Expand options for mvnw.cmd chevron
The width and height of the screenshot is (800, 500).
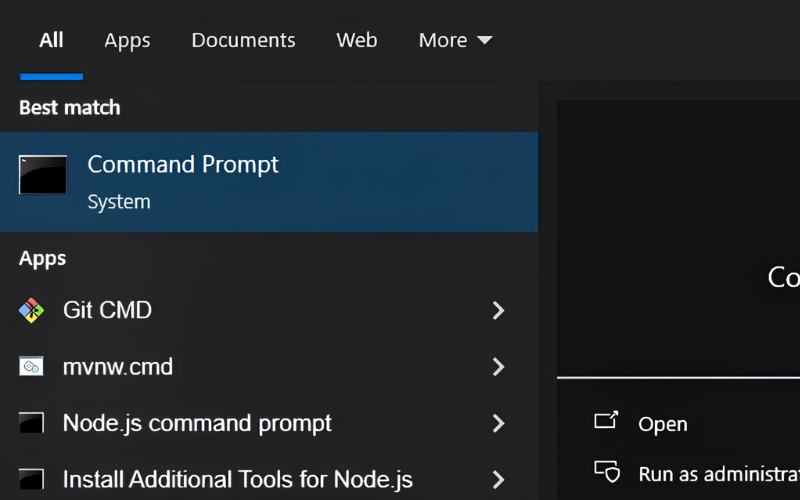click(x=498, y=367)
